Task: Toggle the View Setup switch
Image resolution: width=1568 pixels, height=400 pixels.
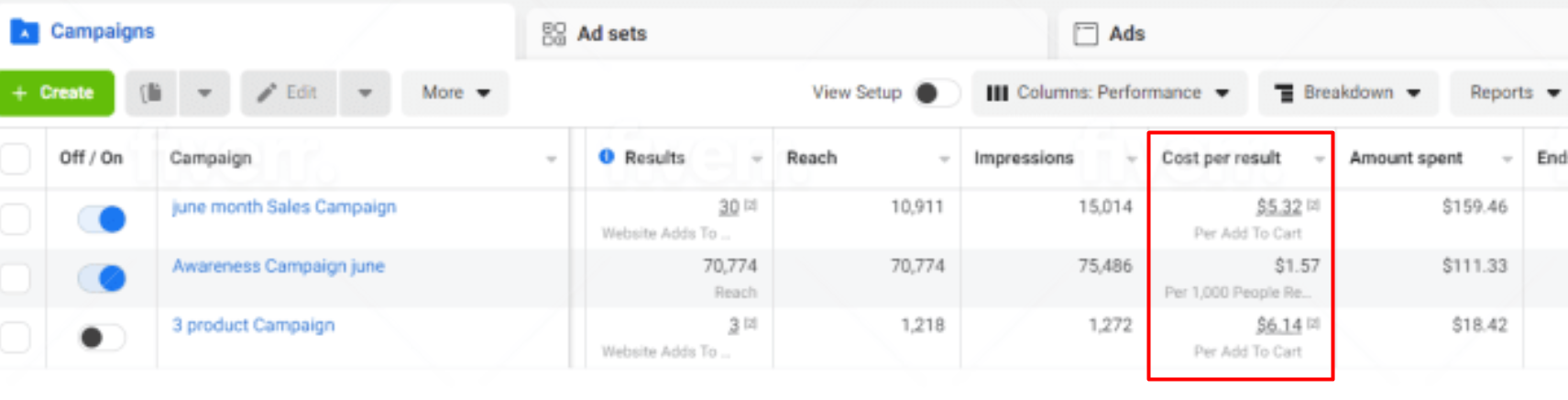Action: pyautogui.click(x=936, y=93)
